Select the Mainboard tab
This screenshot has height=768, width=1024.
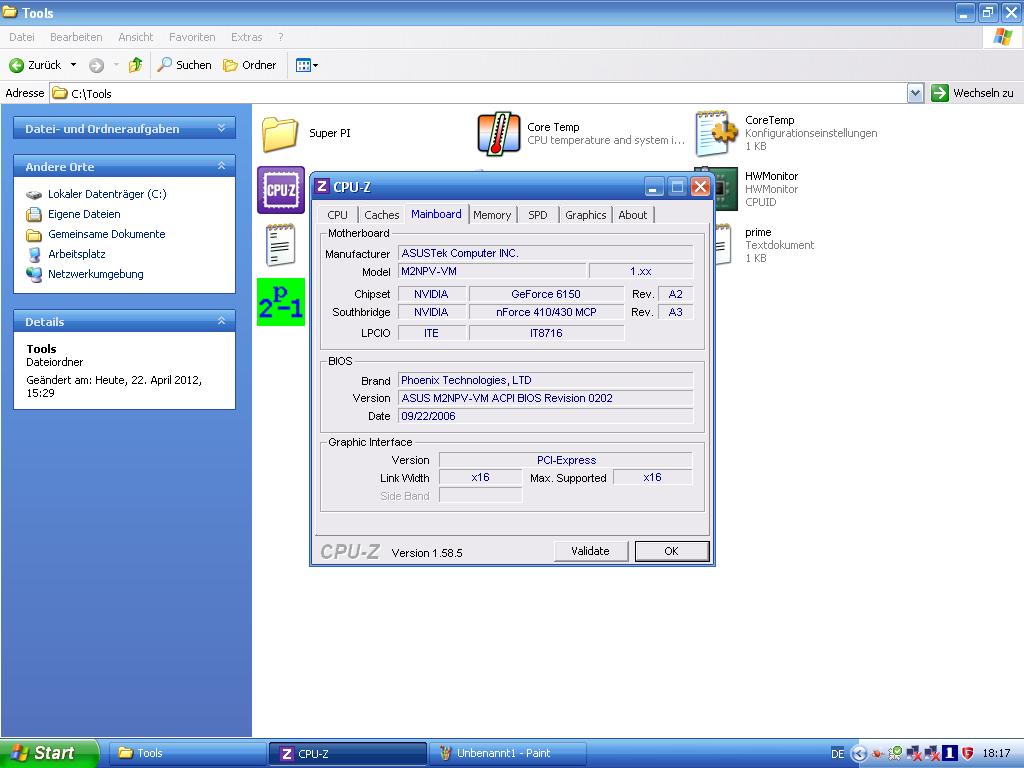pos(436,214)
